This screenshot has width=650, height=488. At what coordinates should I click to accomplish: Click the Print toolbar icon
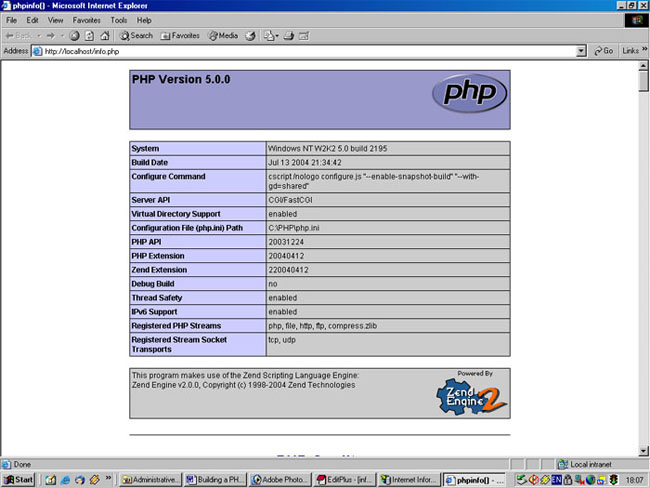(287, 35)
